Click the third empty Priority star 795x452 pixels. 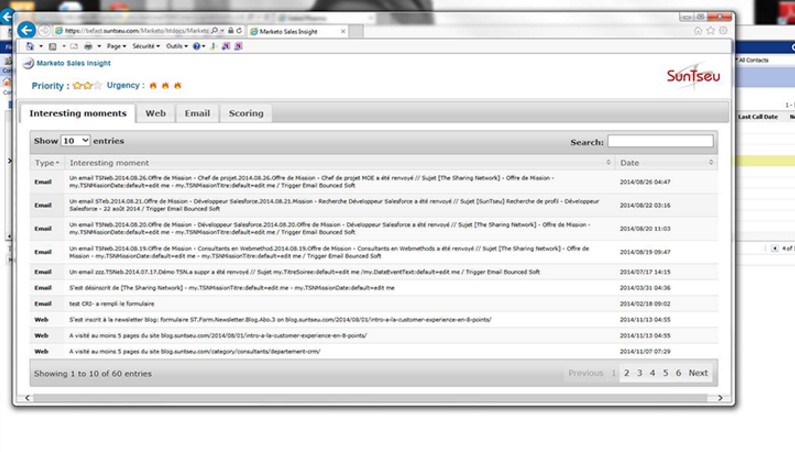click(x=97, y=85)
